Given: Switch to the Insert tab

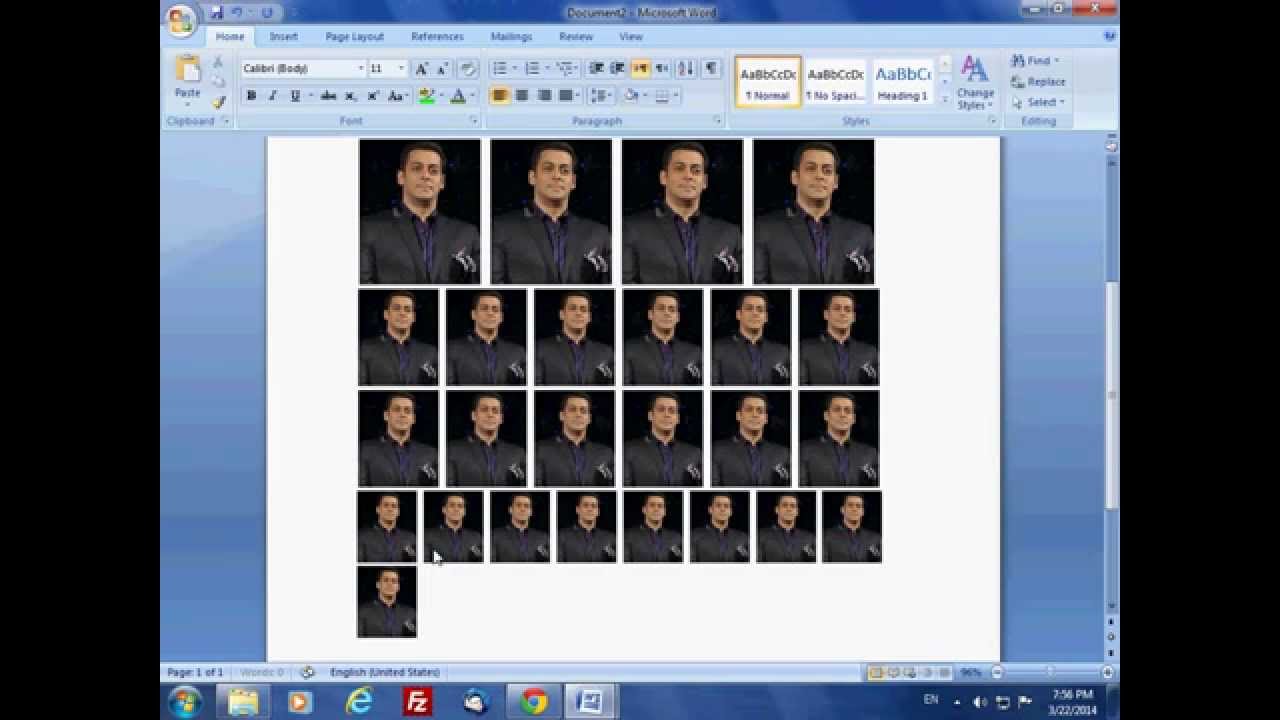Looking at the screenshot, I should 283,36.
